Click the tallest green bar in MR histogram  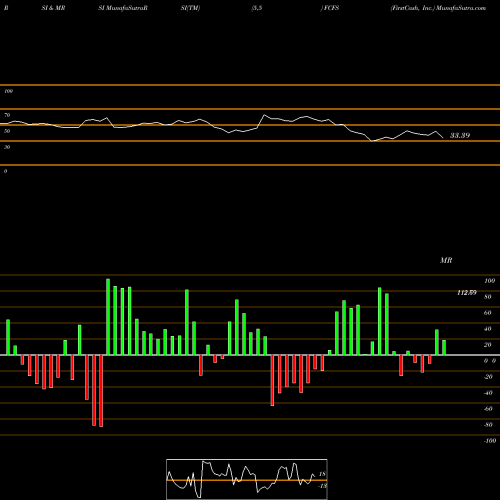pyautogui.click(x=108, y=317)
